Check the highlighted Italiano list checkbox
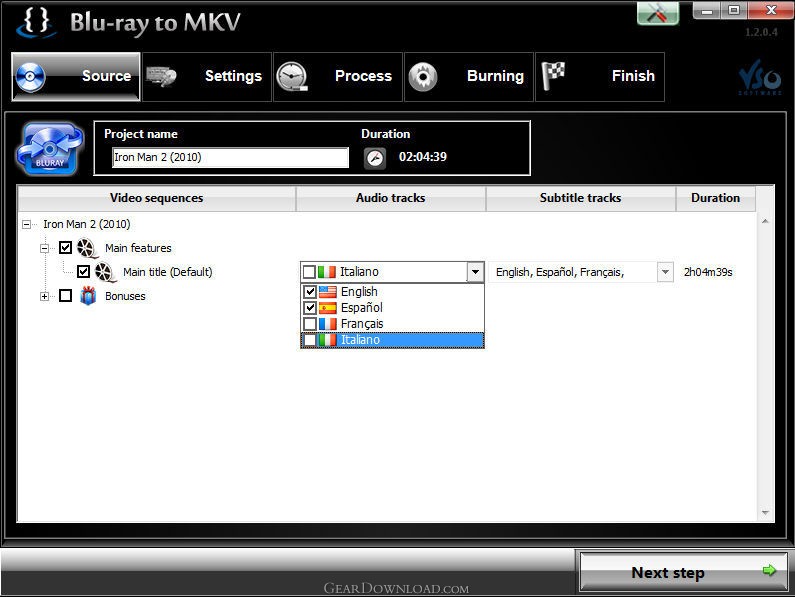The height and width of the screenshot is (597, 795). (310, 340)
